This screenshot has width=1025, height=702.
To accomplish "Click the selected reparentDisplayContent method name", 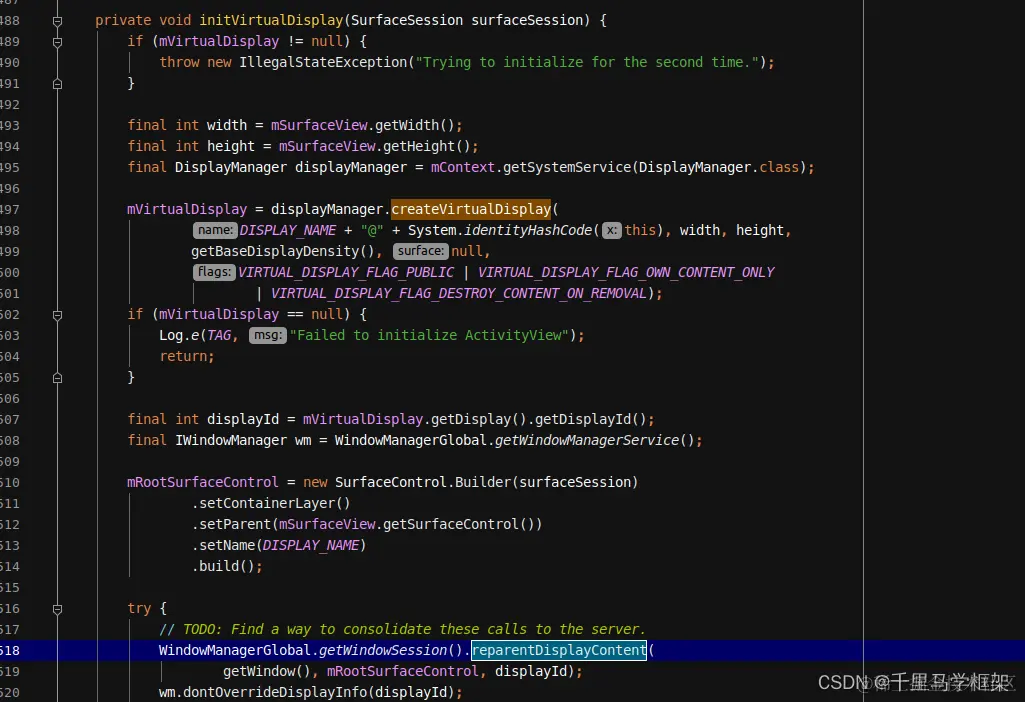I will 559,650.
